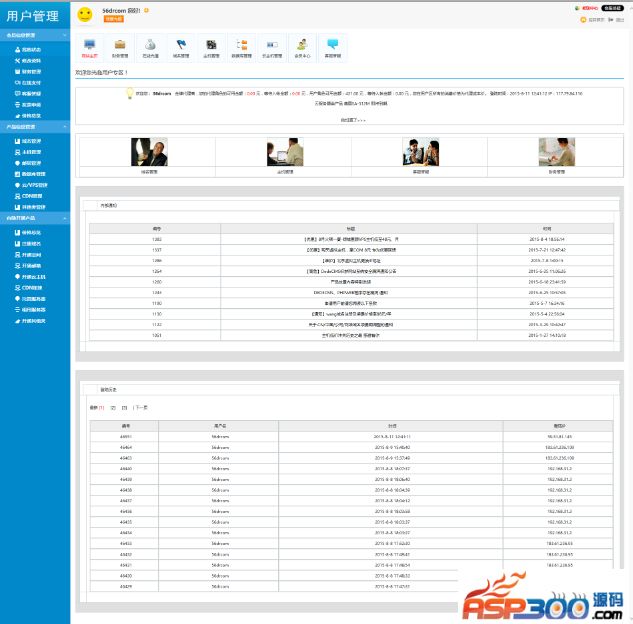633x624 pixels.
Task: Open the businessman-in-suit photo thumbnail
Action: click(149, 152)
